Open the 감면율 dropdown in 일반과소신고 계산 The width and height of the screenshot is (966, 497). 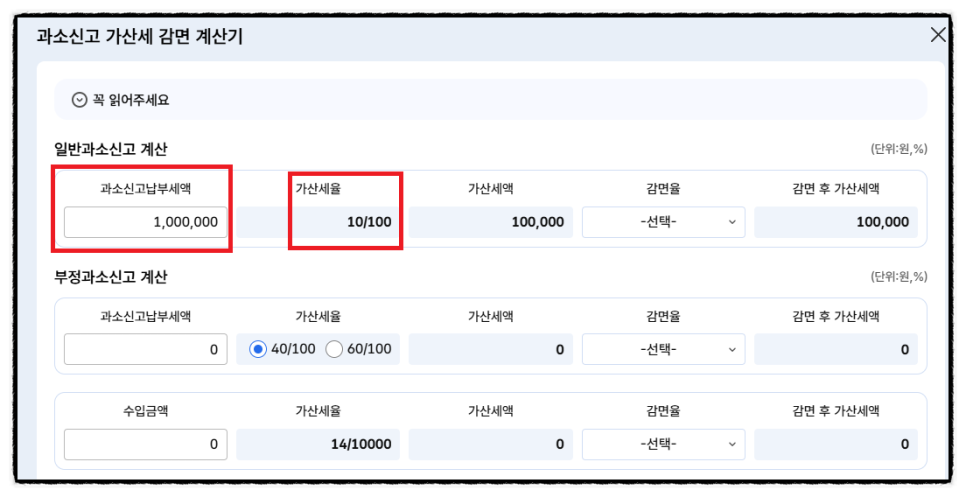coord(664,222)
